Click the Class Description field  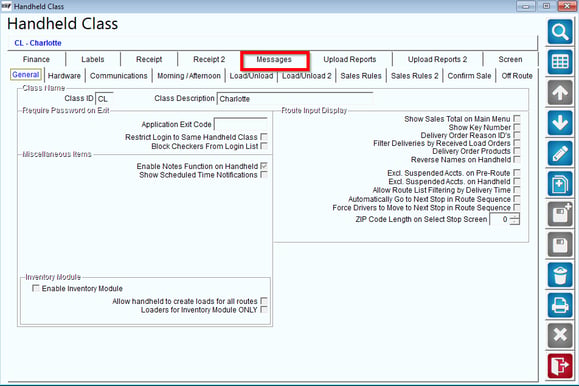[x=295, y=99]
